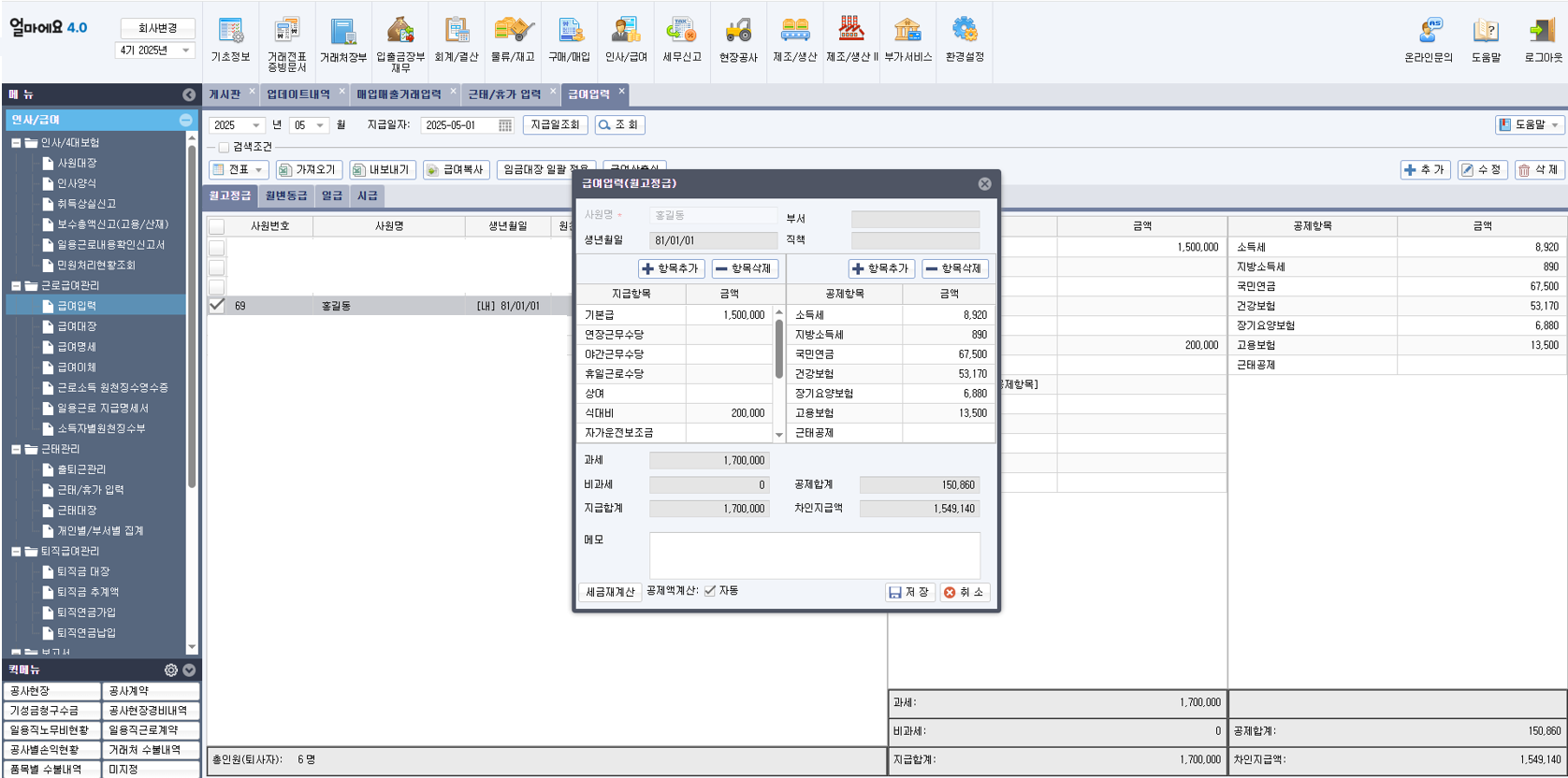Image resolution: width=1568 pixels, height=778 pixels.
Task: Toggle the header select-all checkbox
Action: (x=216, y=226)
